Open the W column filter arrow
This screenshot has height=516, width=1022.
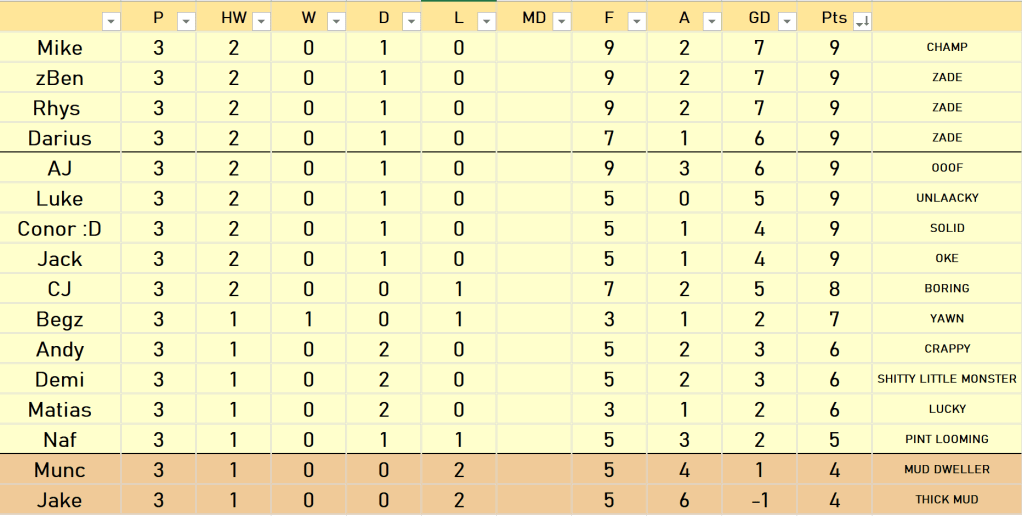click(336, 21)
